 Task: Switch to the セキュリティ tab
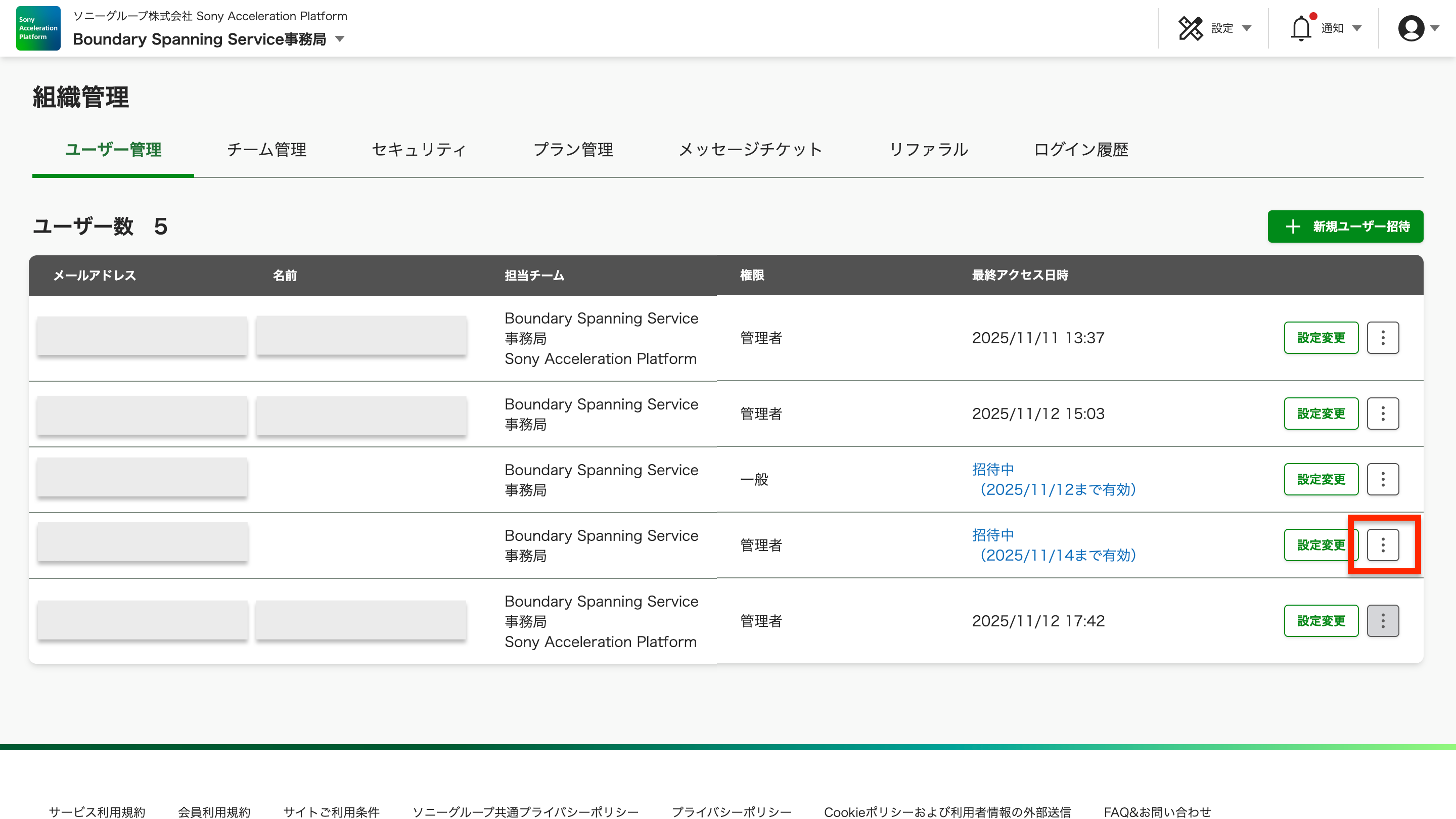click(419, 150)
